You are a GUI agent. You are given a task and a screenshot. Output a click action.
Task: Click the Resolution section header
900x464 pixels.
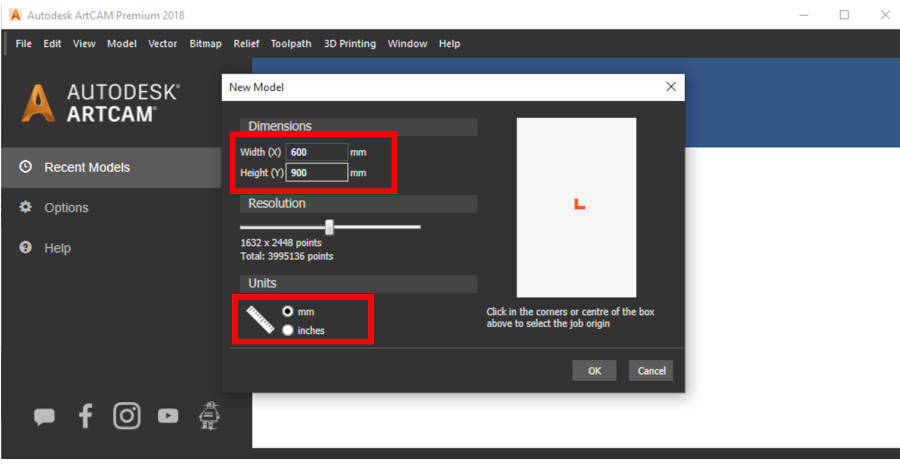click(x=359, y=203)
